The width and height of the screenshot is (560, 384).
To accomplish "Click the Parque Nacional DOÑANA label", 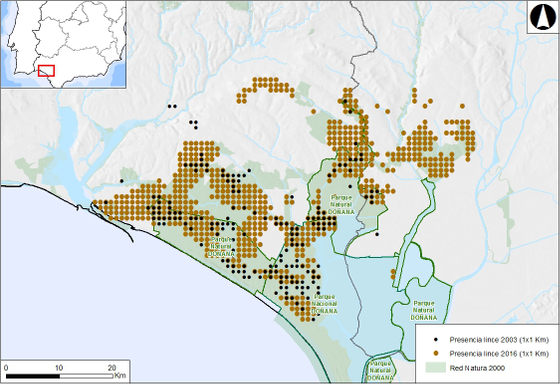I will 325,304.
